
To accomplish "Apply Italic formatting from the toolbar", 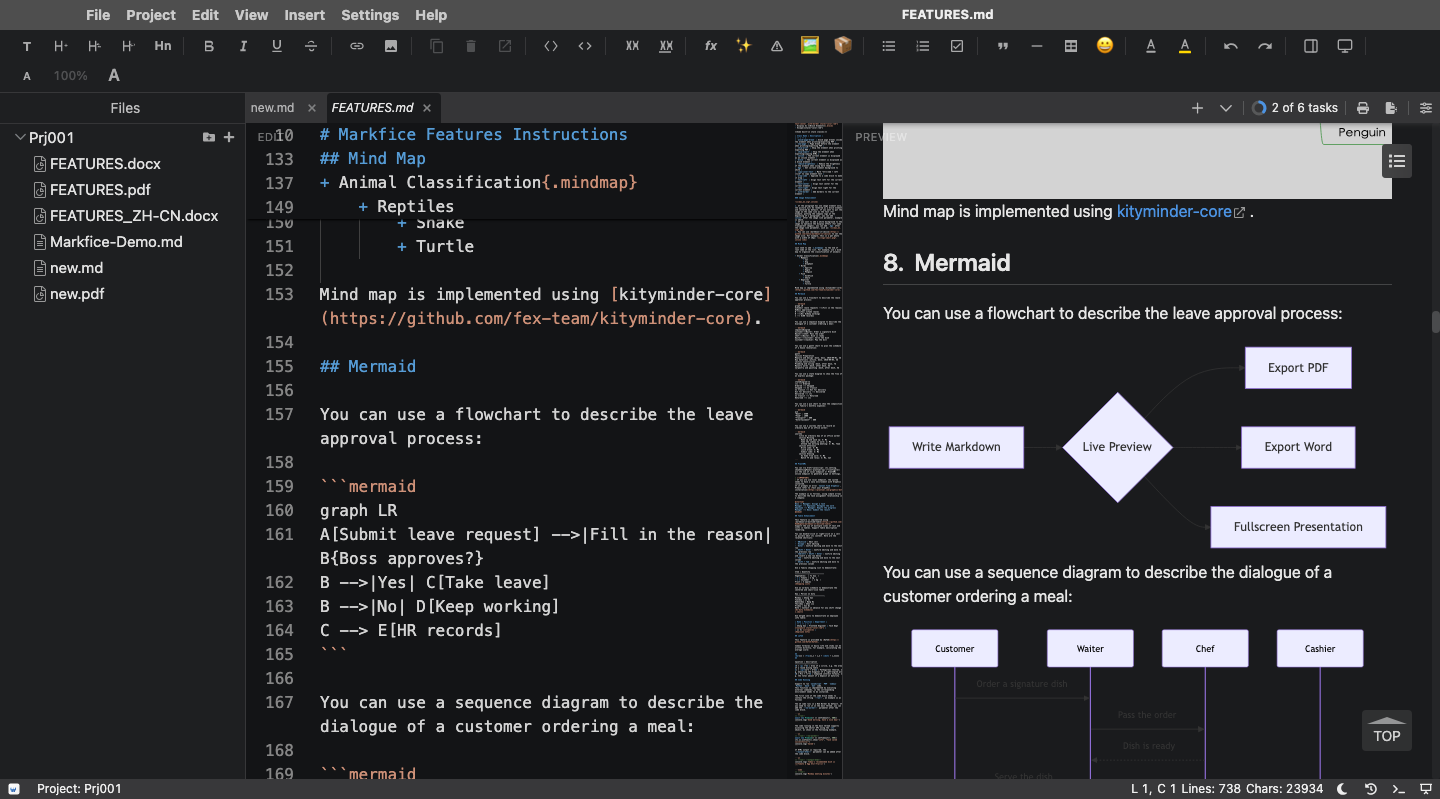I will click(x=243, y=46).
